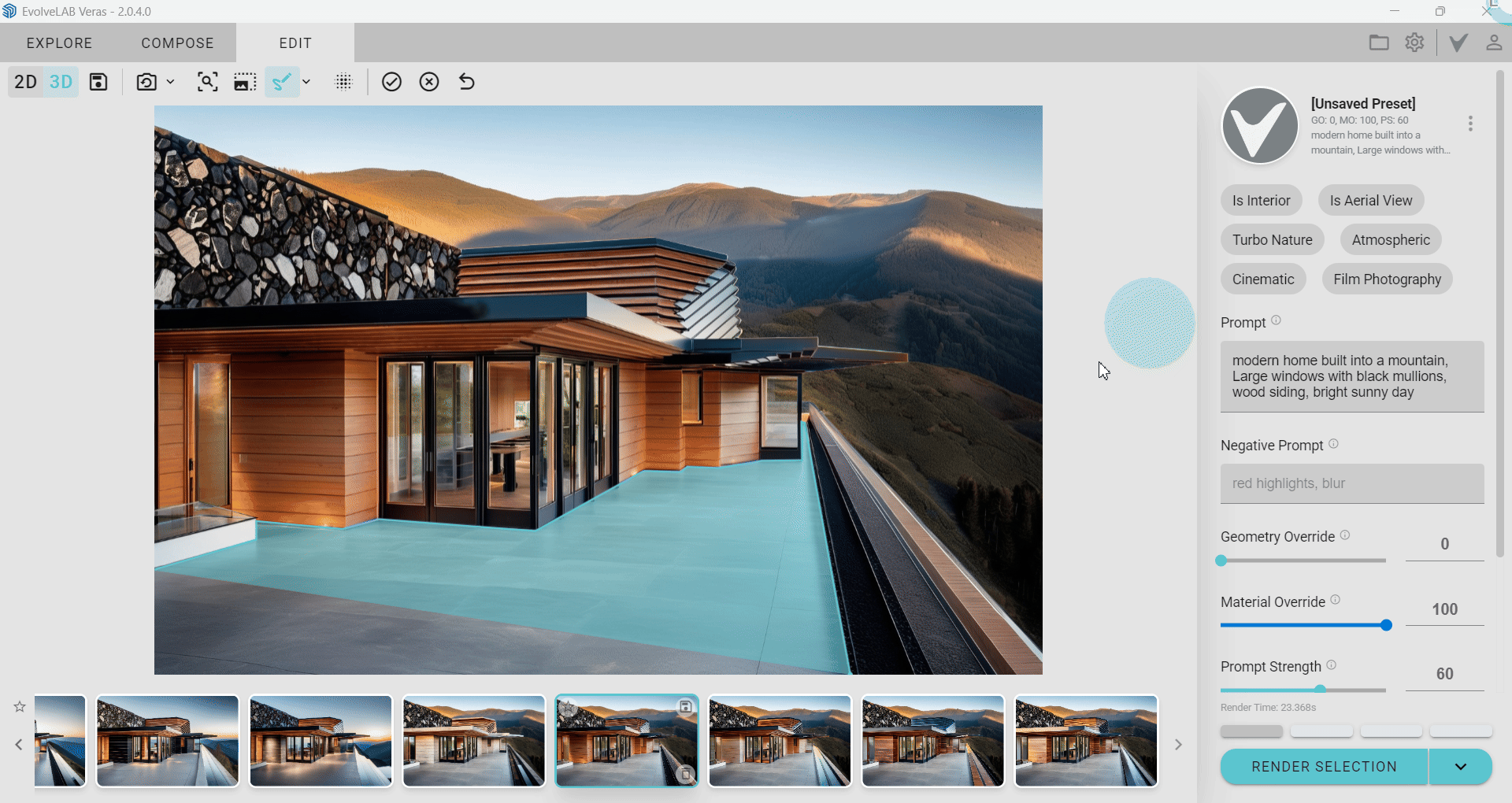The image size is (1512, 803).
Task: Cancel the selection with the X circle icon
Action: [x=429, y=82]
